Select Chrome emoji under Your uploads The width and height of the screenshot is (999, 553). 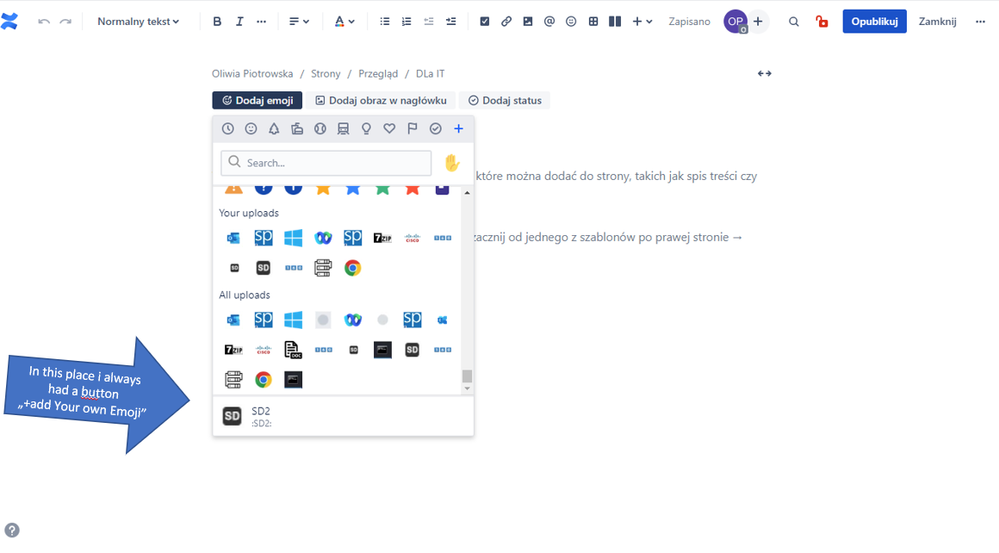point(352,268)
